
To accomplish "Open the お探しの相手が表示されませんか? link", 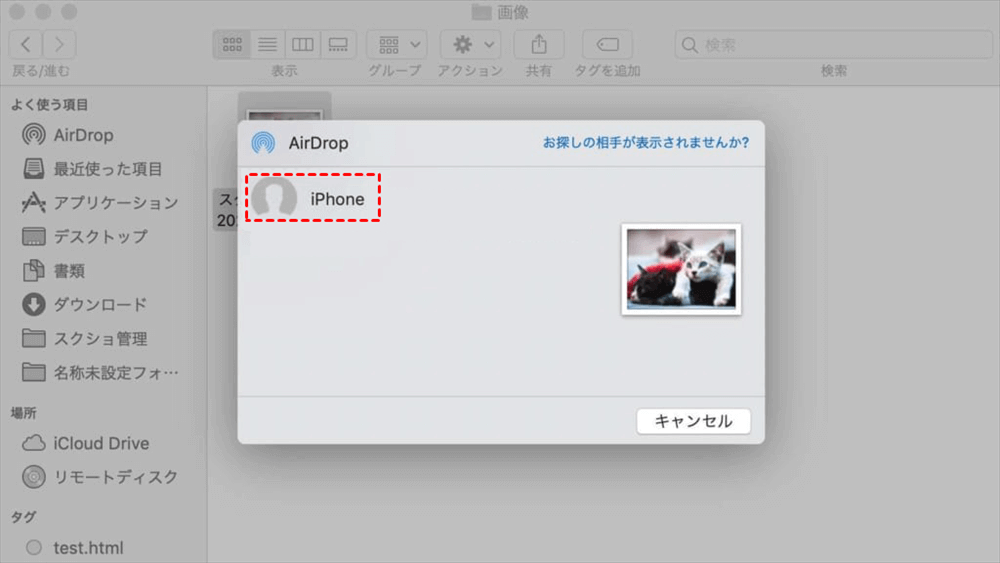I will [646, 143].
